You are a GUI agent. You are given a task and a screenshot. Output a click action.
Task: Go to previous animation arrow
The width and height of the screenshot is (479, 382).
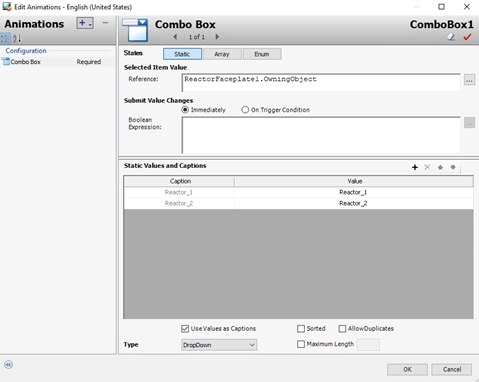(175, 37)
